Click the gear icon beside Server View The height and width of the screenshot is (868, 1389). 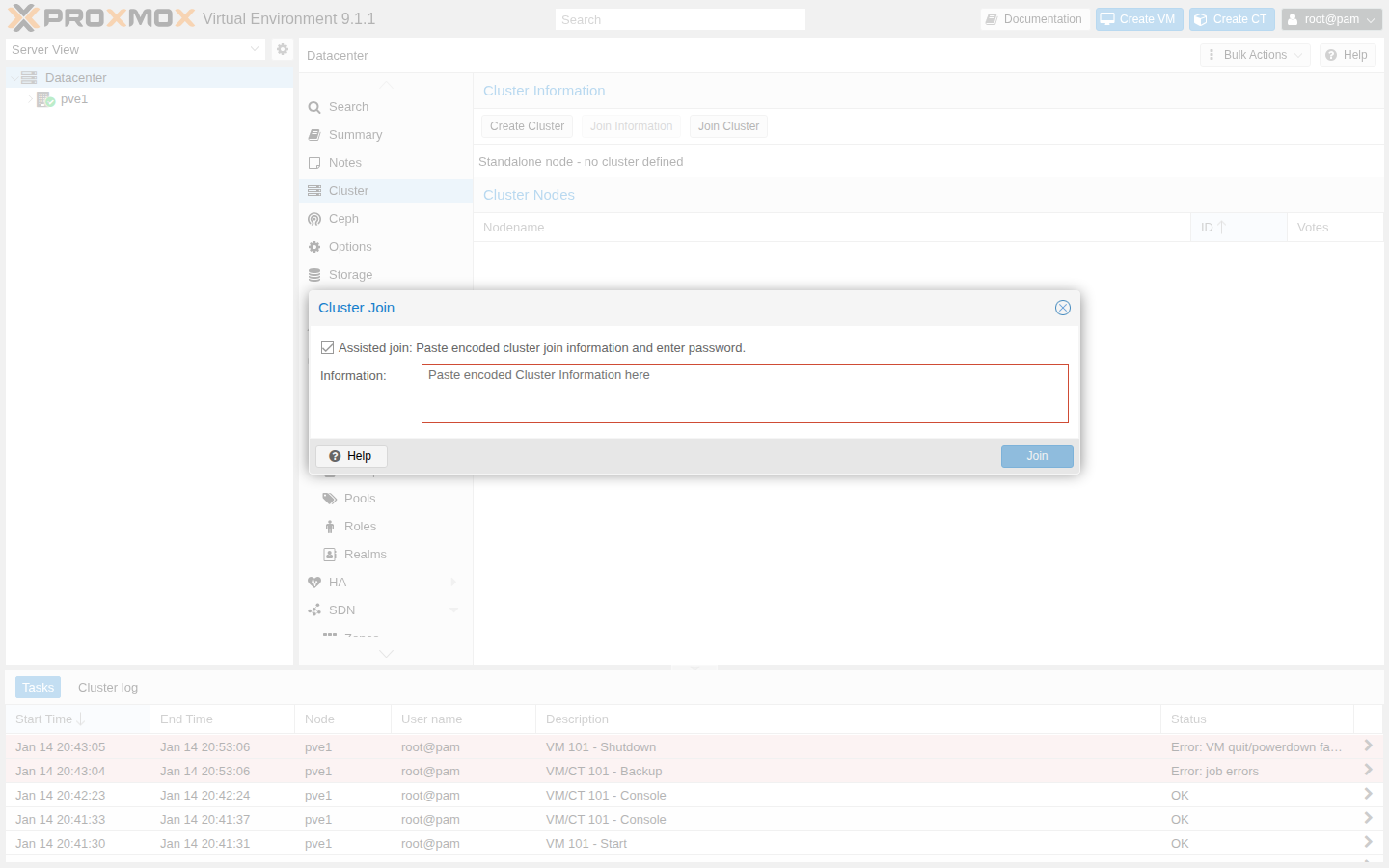[x=282, y=49]
